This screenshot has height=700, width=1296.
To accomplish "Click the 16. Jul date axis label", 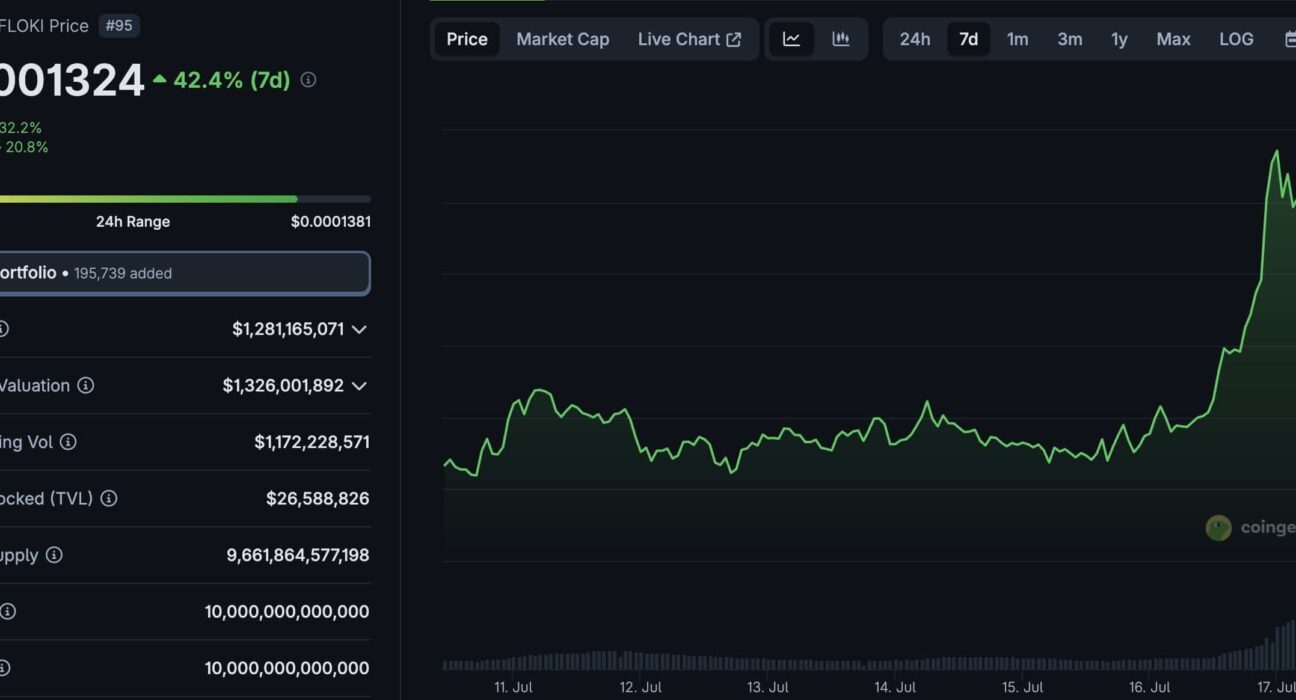I will [1149, 687].
